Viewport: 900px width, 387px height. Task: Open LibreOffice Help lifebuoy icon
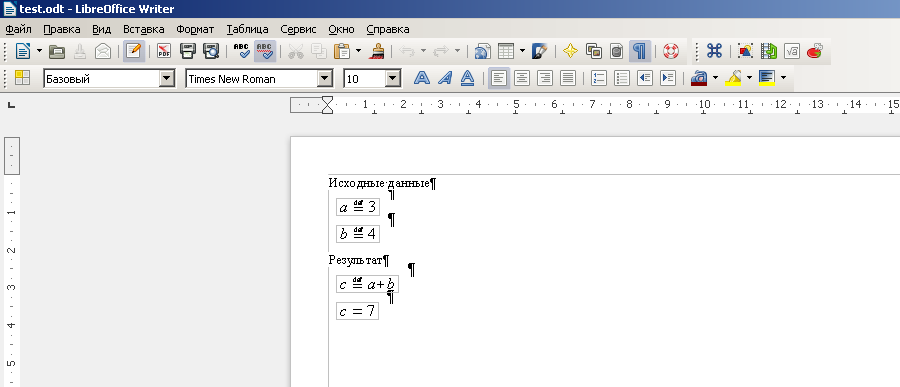[x=670, y=51]
